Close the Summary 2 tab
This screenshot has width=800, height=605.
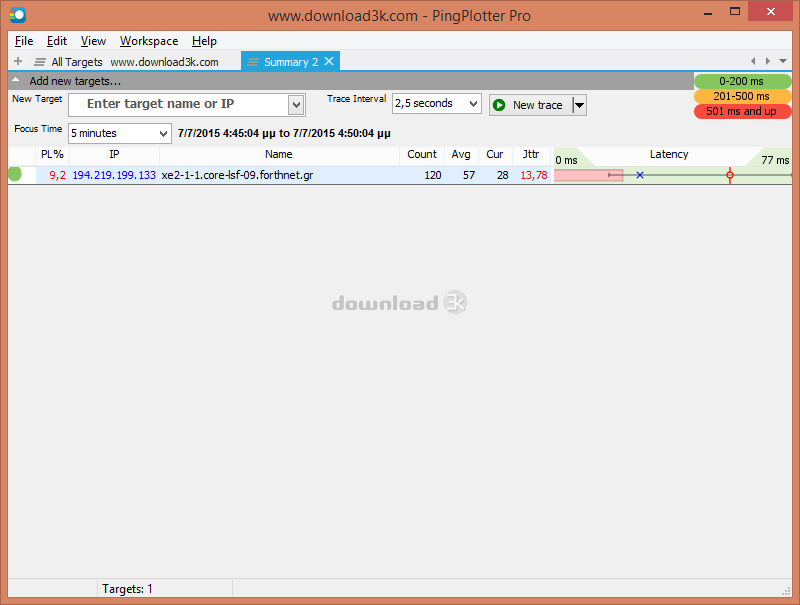329,61
